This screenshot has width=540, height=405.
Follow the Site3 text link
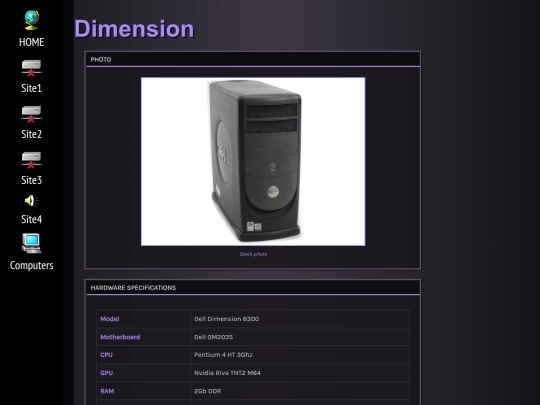[x=31, y=180]
